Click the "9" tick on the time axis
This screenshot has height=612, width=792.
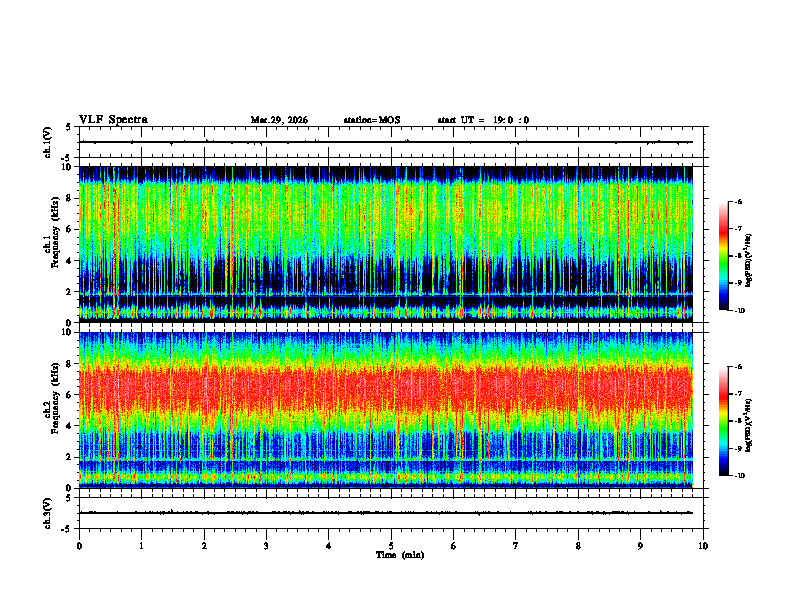coord(640,545)
